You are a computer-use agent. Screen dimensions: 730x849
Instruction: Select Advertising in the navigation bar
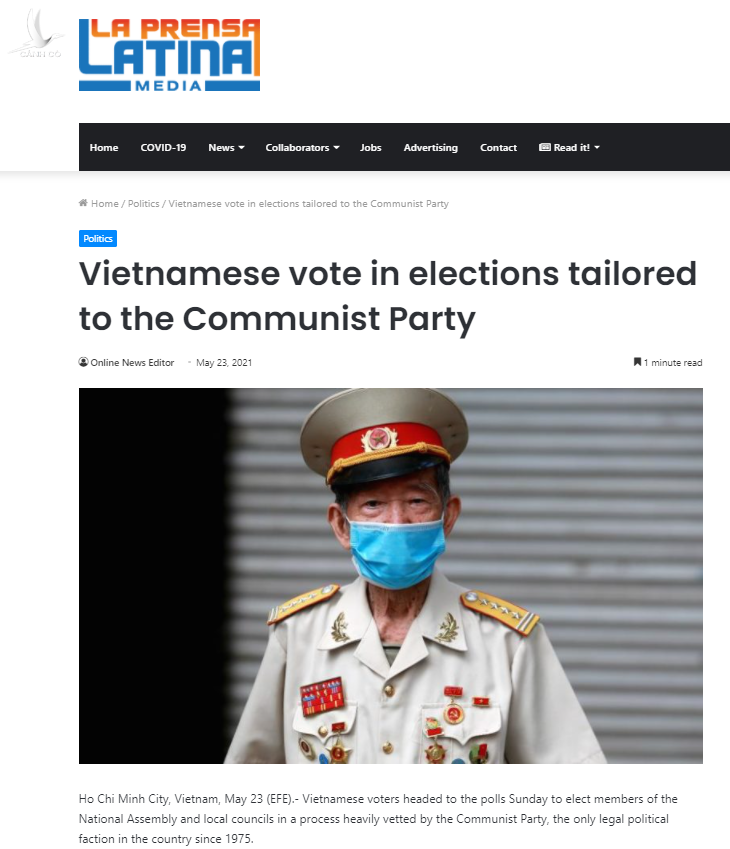click(x=431, y=147)
